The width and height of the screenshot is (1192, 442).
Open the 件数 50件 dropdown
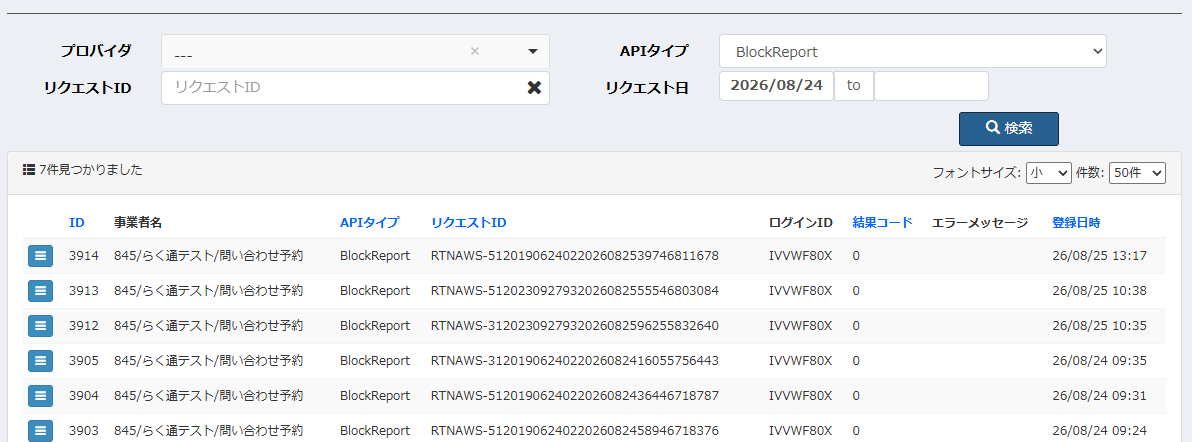[1137, 173]
